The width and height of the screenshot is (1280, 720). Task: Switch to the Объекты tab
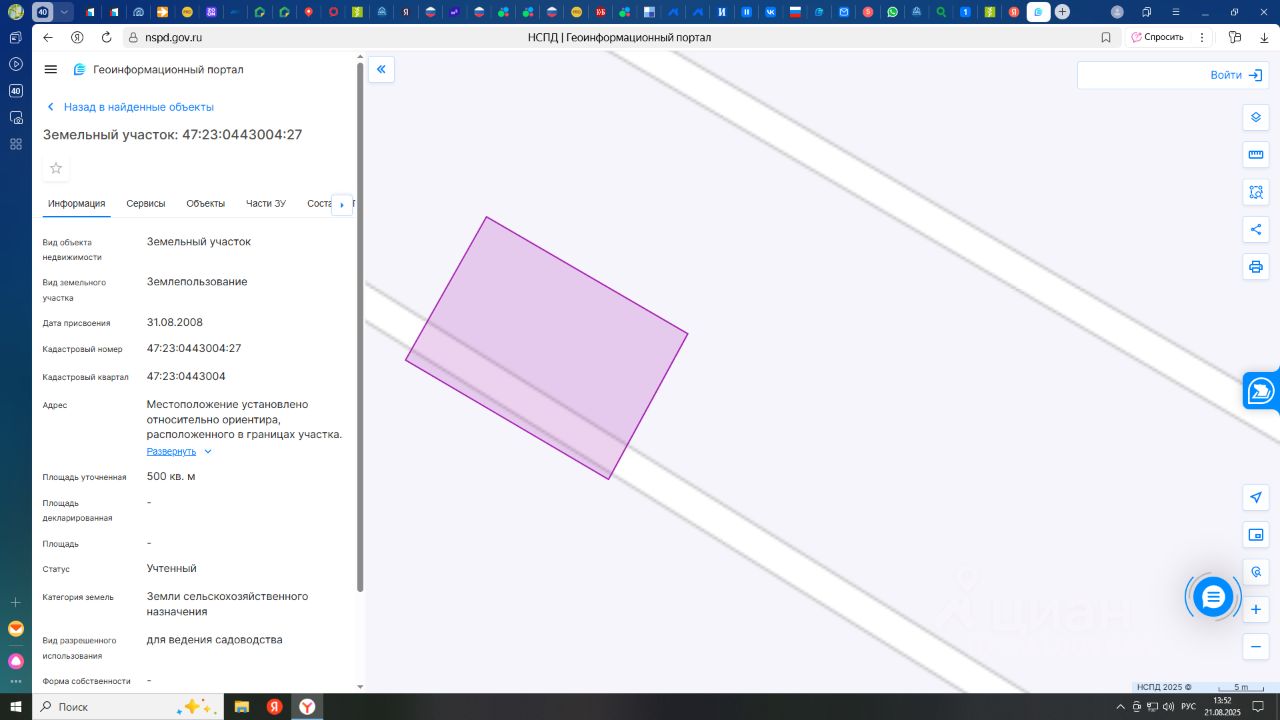coord(206,203)
